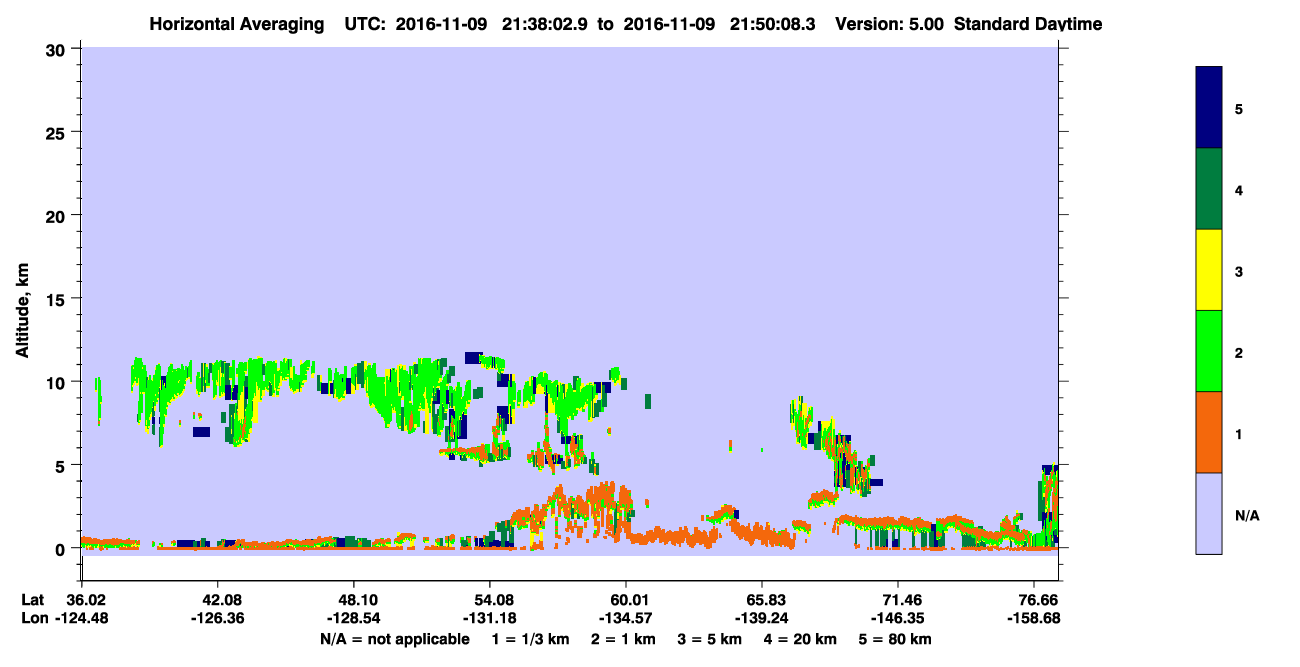Click the latitude value '76.66'

click(x=1040, y=599)
